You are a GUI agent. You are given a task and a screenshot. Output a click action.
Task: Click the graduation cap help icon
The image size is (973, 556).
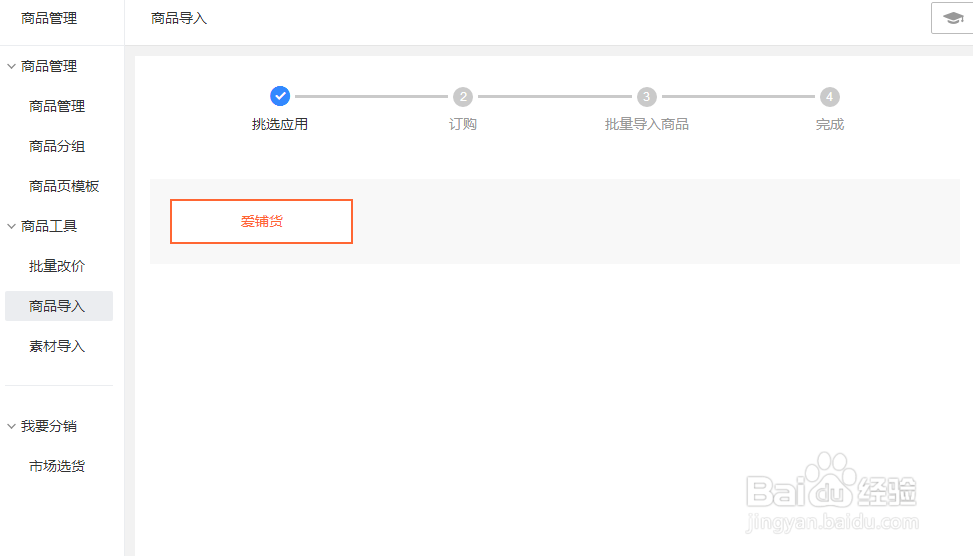[952, 18]
